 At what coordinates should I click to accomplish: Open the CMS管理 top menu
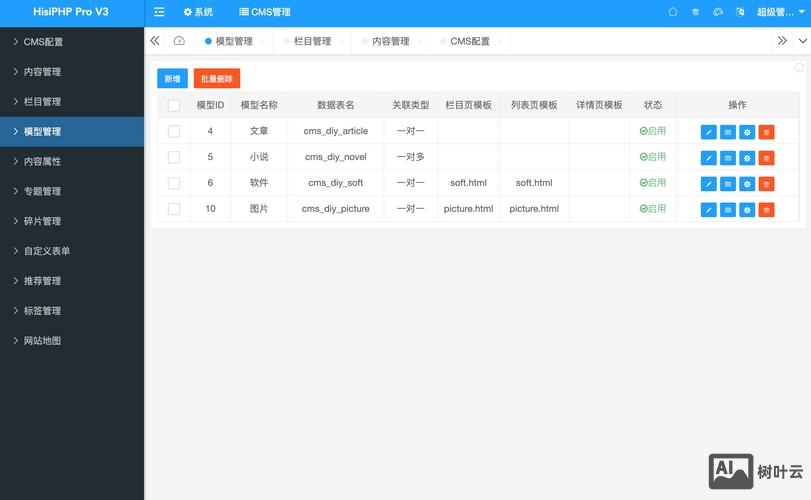(265, 12)
